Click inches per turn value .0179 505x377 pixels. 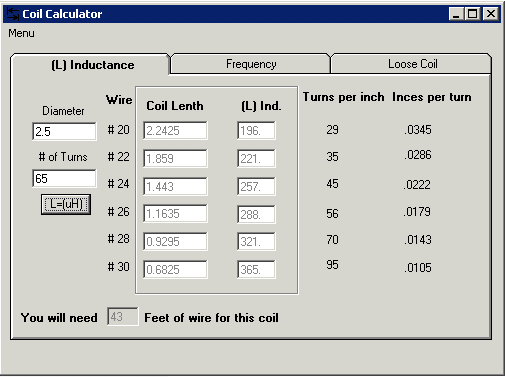pyautogui.click(x=417, y=212)
